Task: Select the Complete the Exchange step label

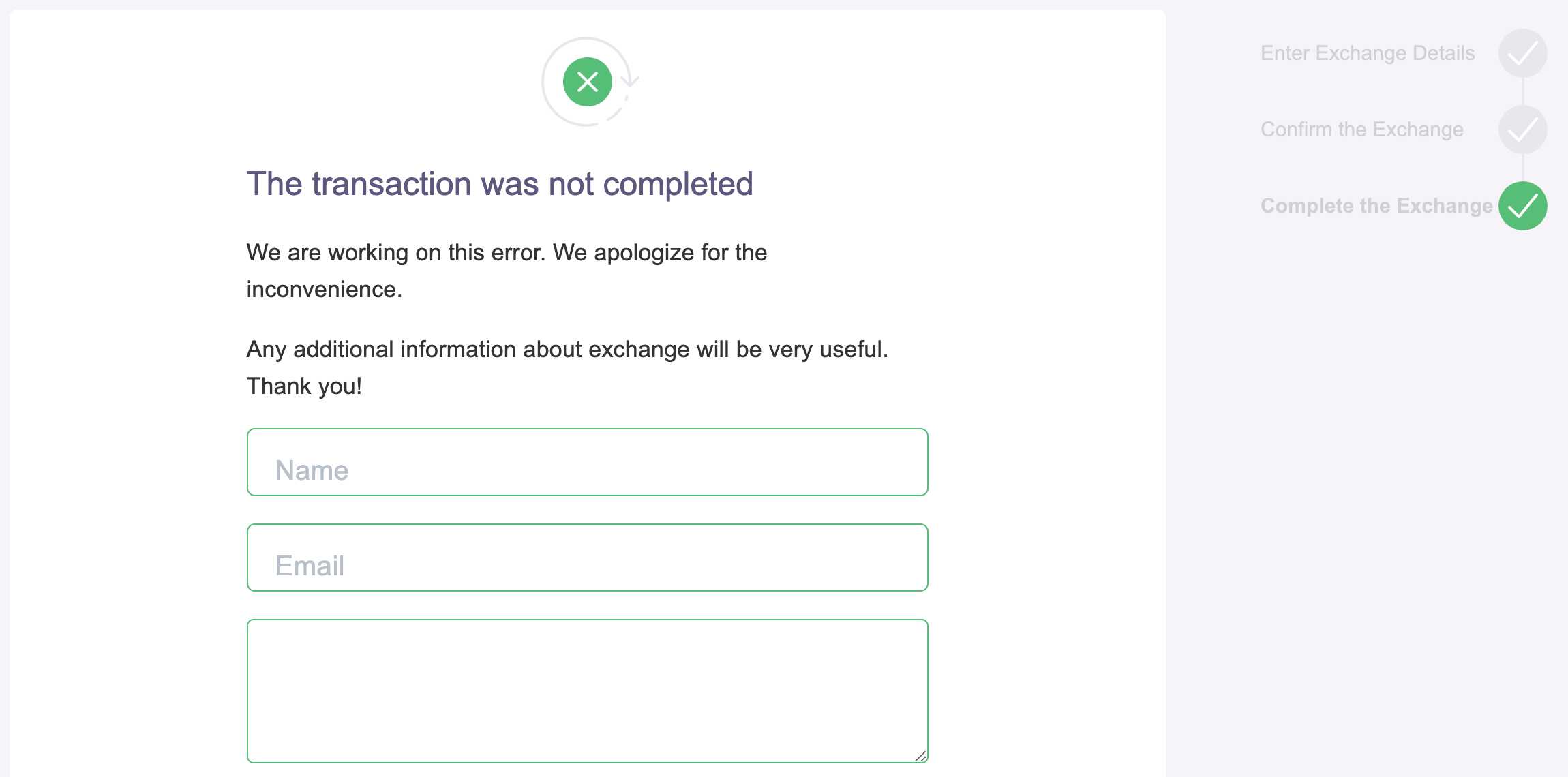Action: (1376, 206)
